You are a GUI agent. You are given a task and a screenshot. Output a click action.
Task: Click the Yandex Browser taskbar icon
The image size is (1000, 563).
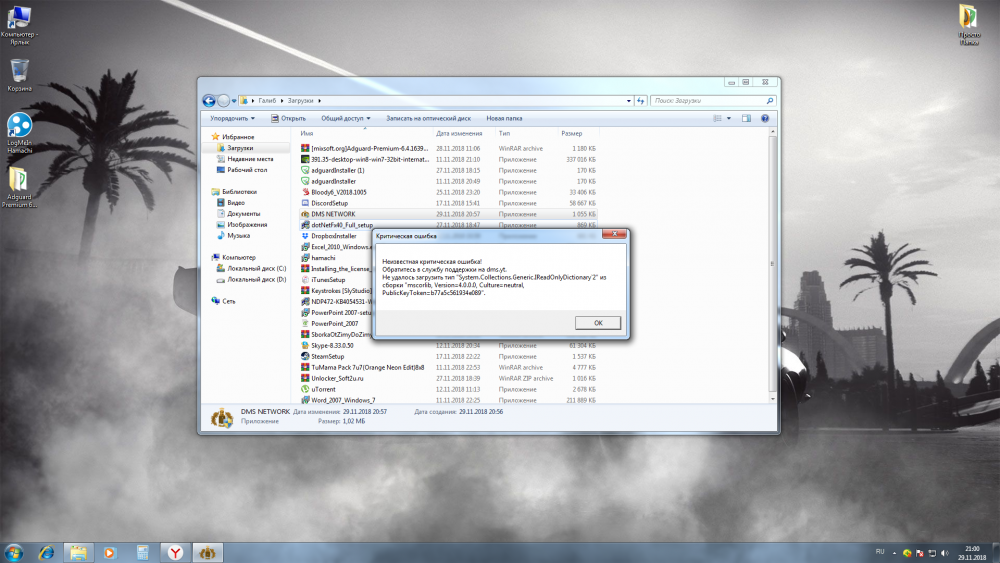174,552
